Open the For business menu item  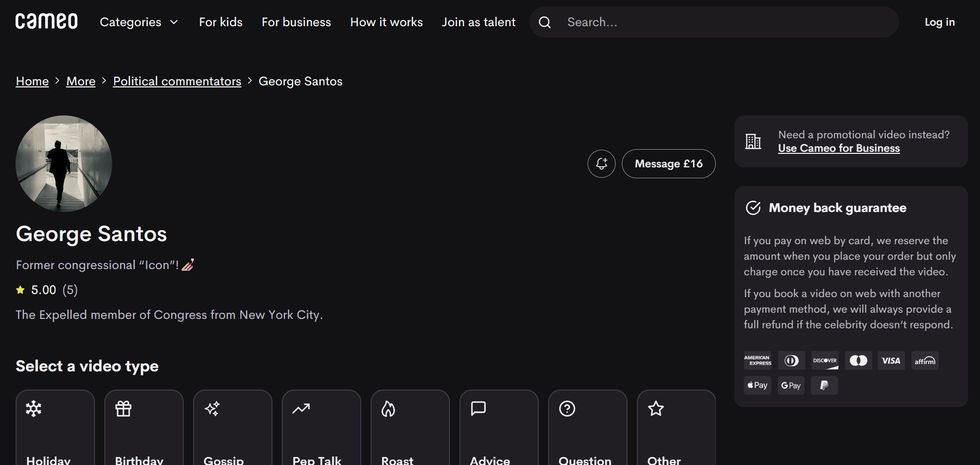(296, 22)
